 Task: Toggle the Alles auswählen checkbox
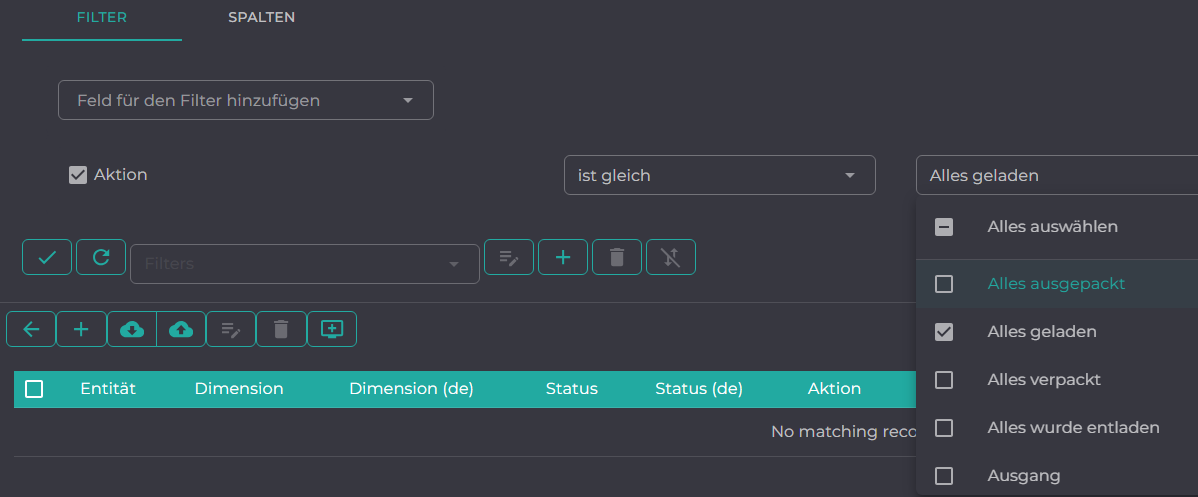944,227
